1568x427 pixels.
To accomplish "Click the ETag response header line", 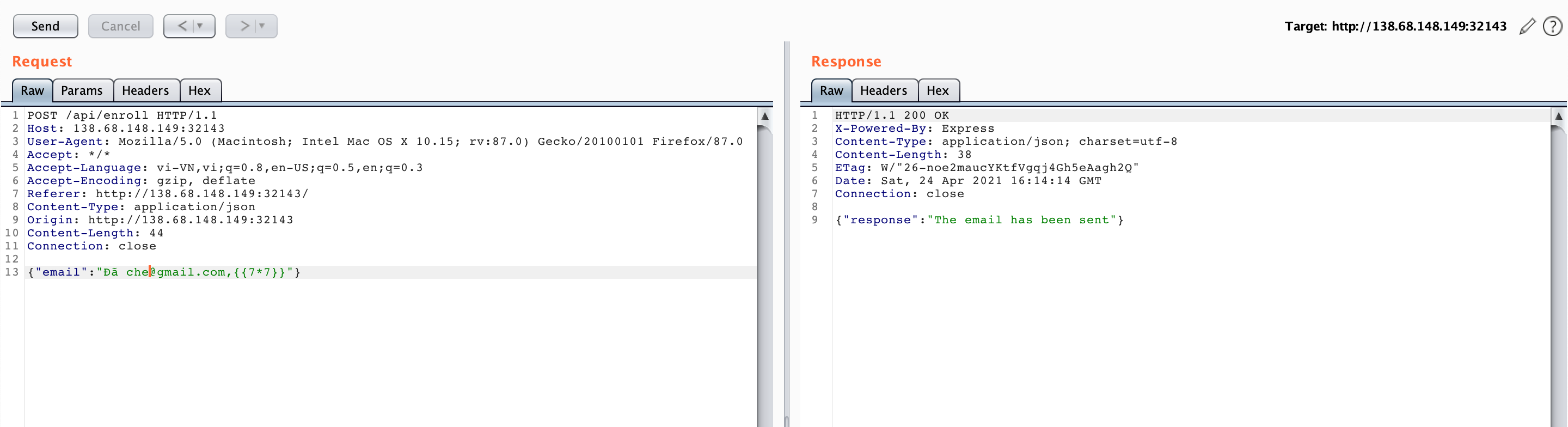I will click(x=987, y=168).
